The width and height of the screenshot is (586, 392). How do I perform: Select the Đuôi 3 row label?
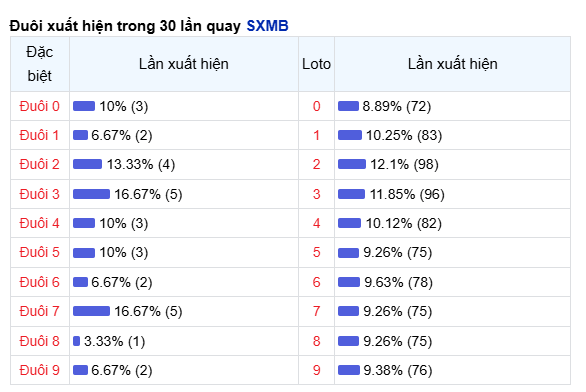40,194
